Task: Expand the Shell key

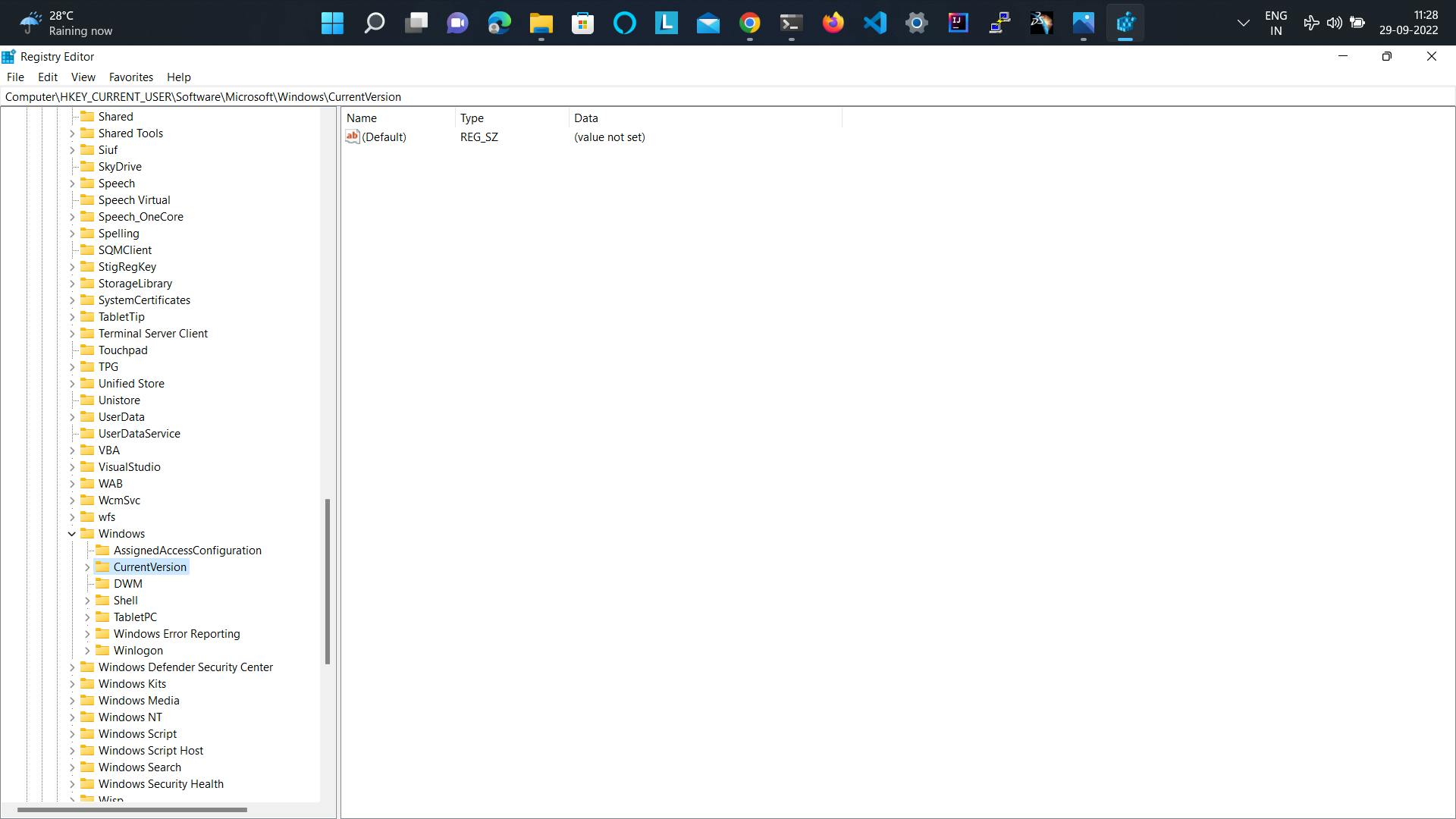Action: [x=87, y=601]
